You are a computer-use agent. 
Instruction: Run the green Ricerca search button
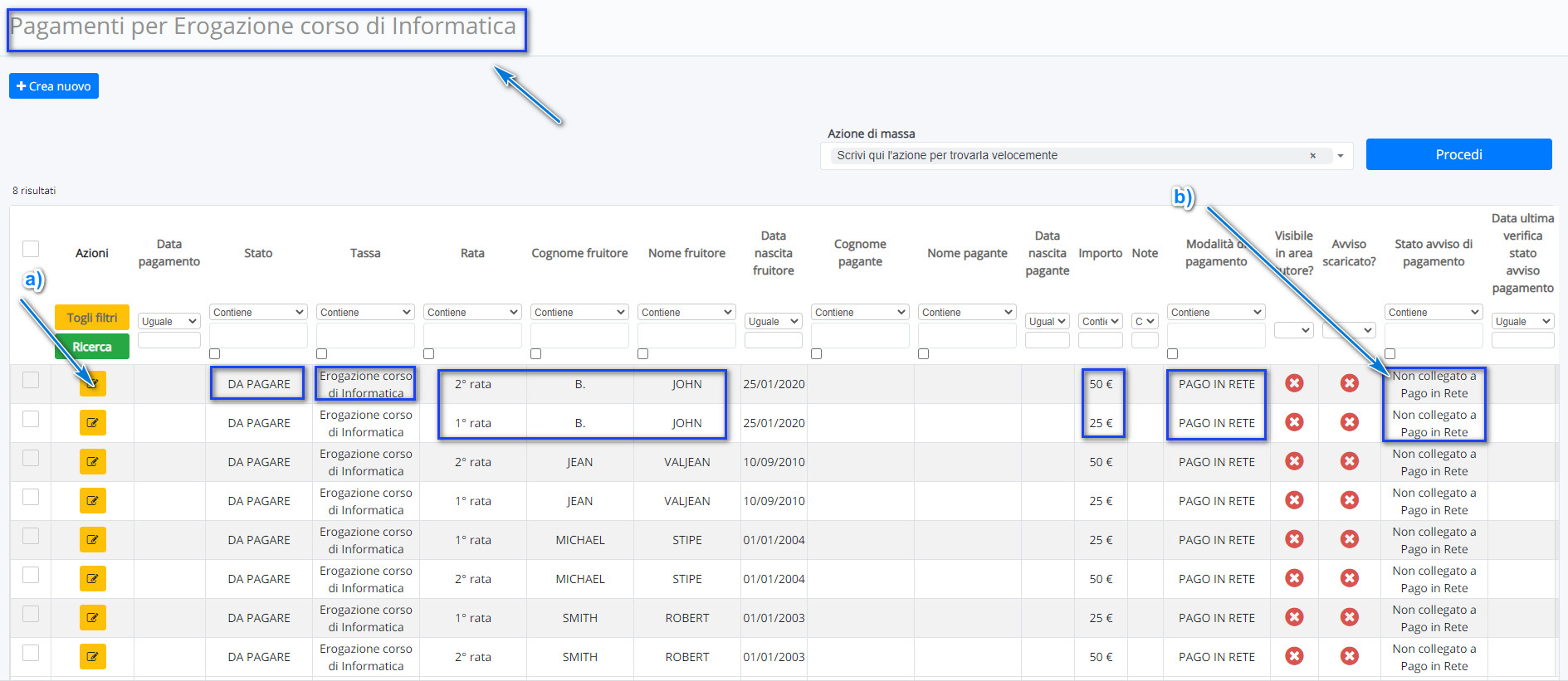click(92, 347)
